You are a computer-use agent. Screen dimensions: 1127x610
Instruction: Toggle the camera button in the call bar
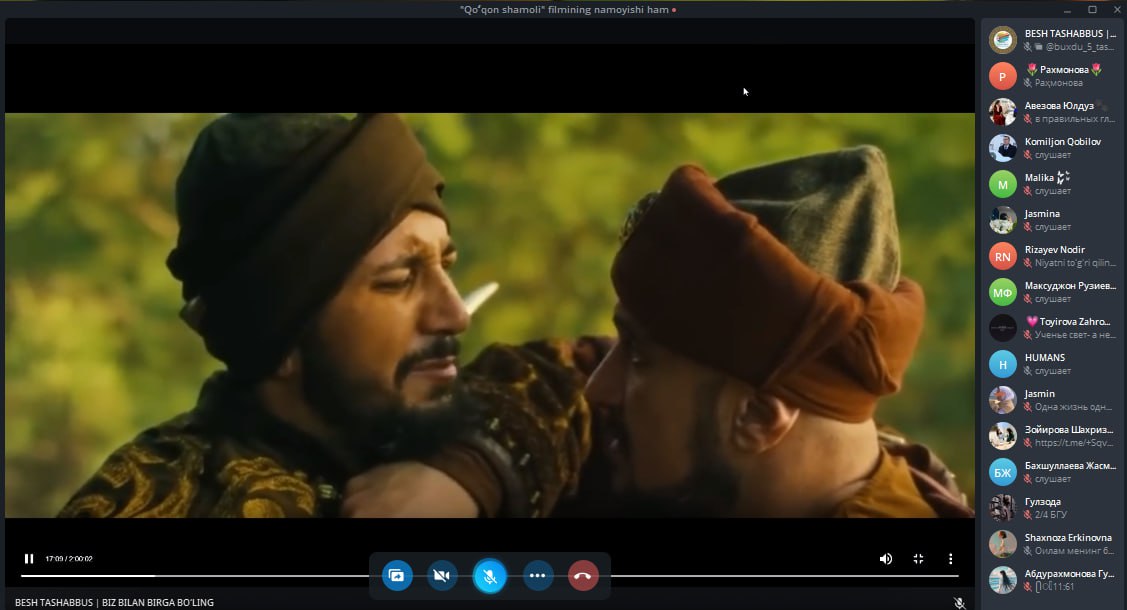tap(442, 576)
